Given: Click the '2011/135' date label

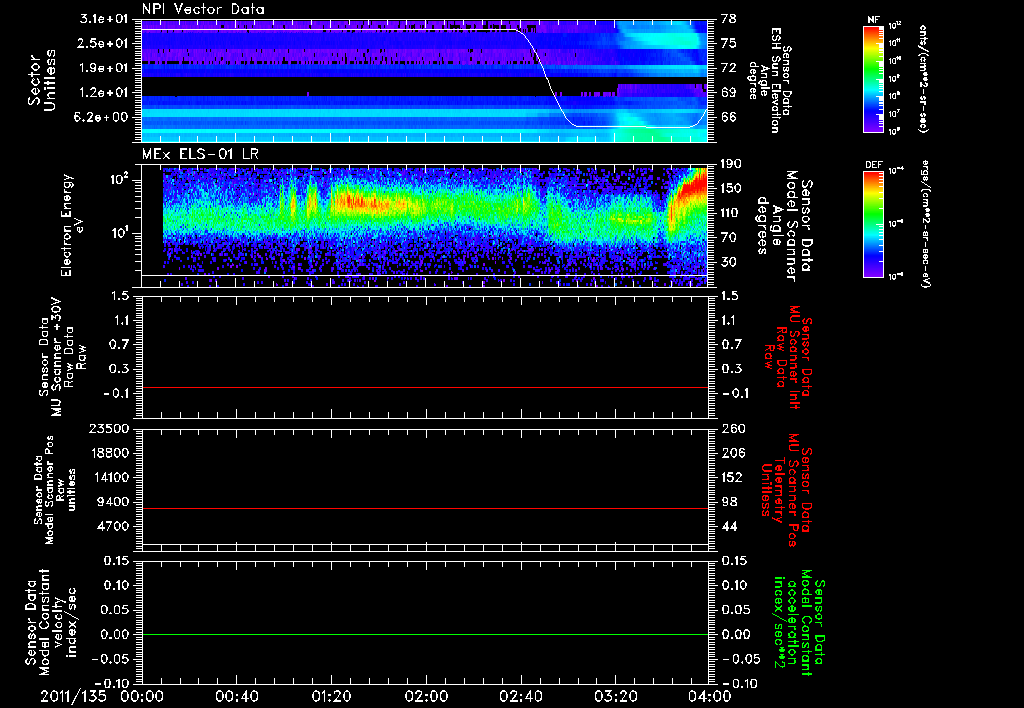Looking at the screenshot, I should click(73, 696).
